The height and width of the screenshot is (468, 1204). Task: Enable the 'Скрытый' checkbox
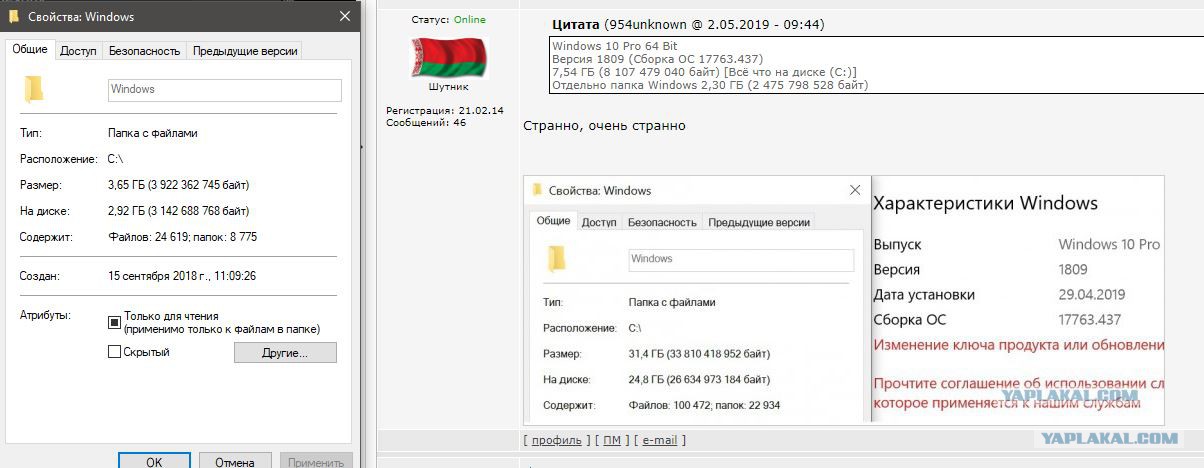click(114, 352)
